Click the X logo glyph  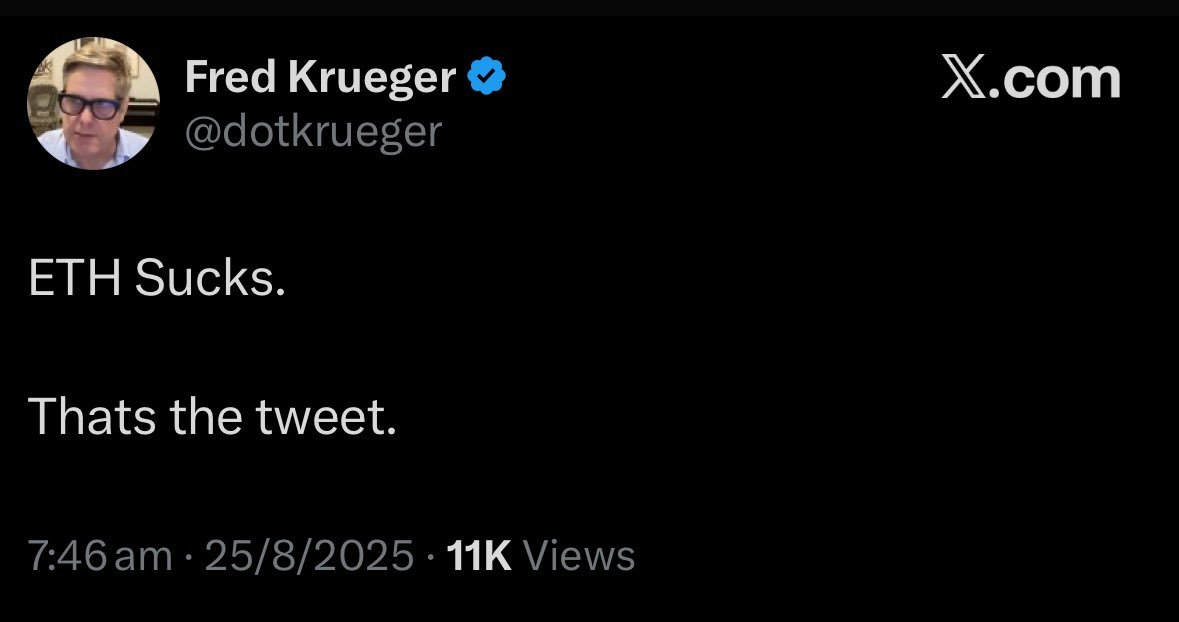(x=963, y=78)
